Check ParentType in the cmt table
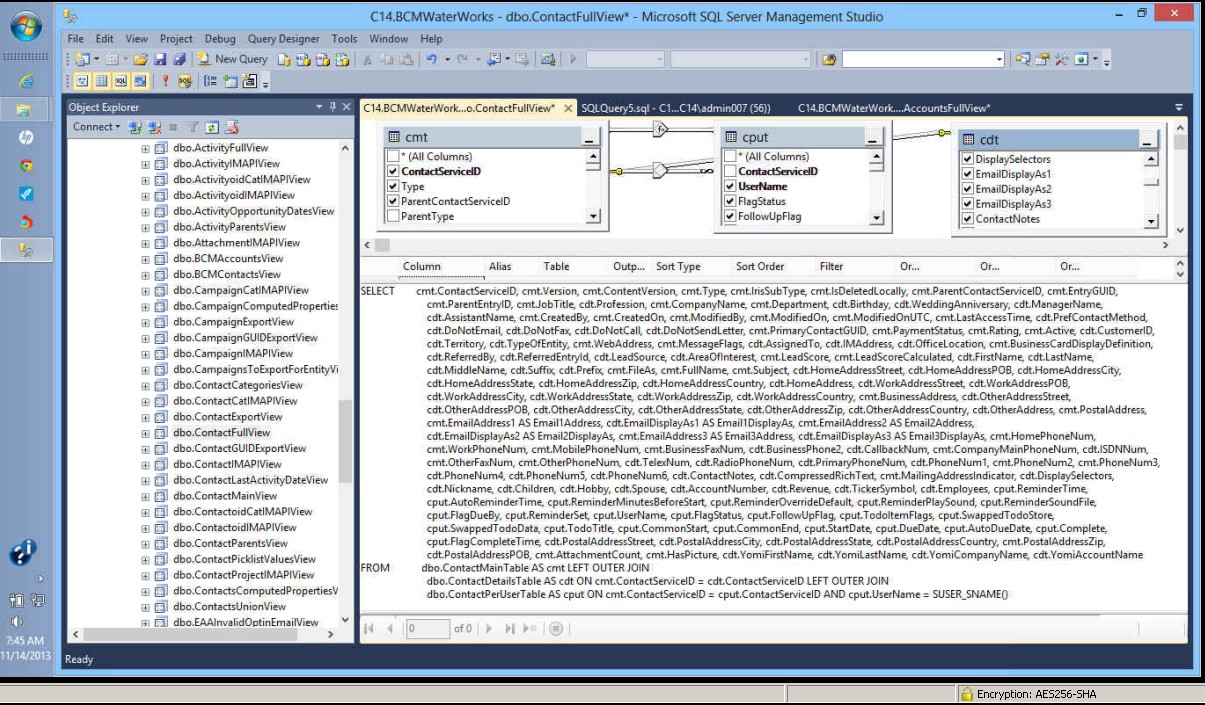 coord(393,216)
